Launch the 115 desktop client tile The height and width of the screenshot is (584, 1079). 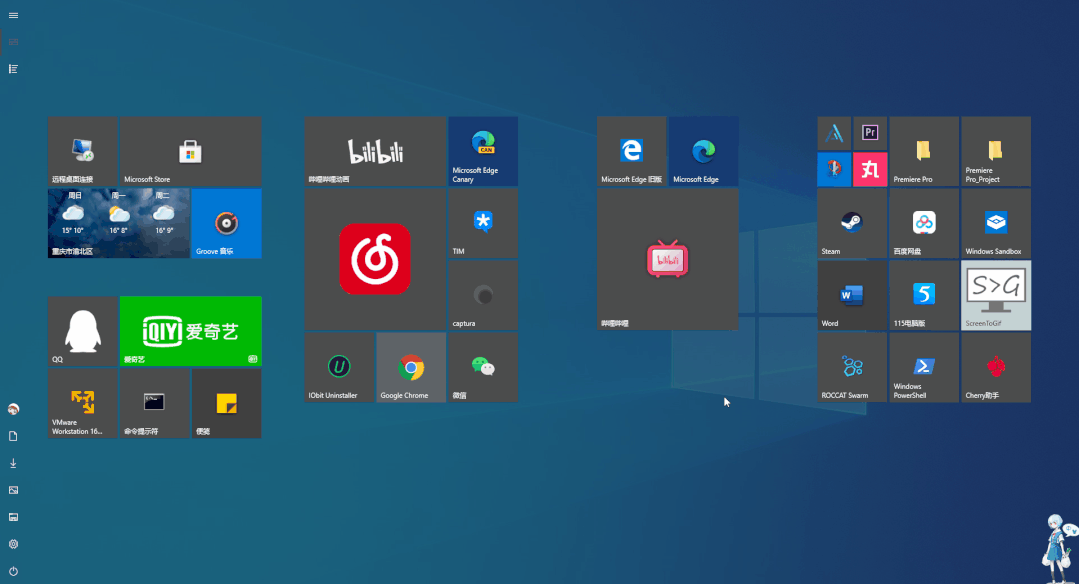[x=924, y=295]
